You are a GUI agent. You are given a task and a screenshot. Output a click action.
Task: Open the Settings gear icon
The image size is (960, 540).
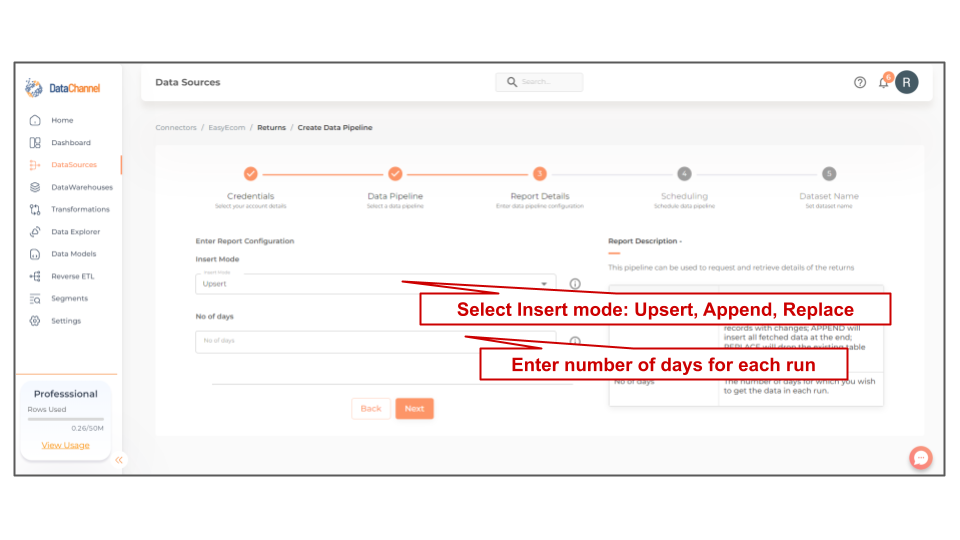[x=35, y=321]
